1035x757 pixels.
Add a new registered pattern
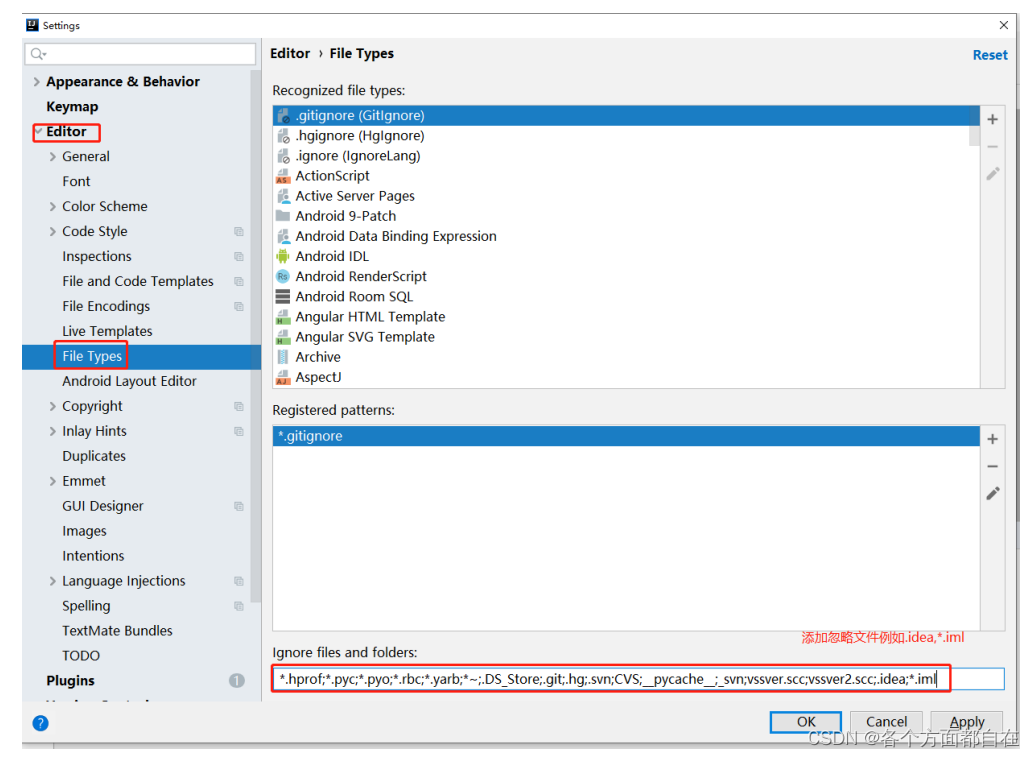click(x=992, y=439)
